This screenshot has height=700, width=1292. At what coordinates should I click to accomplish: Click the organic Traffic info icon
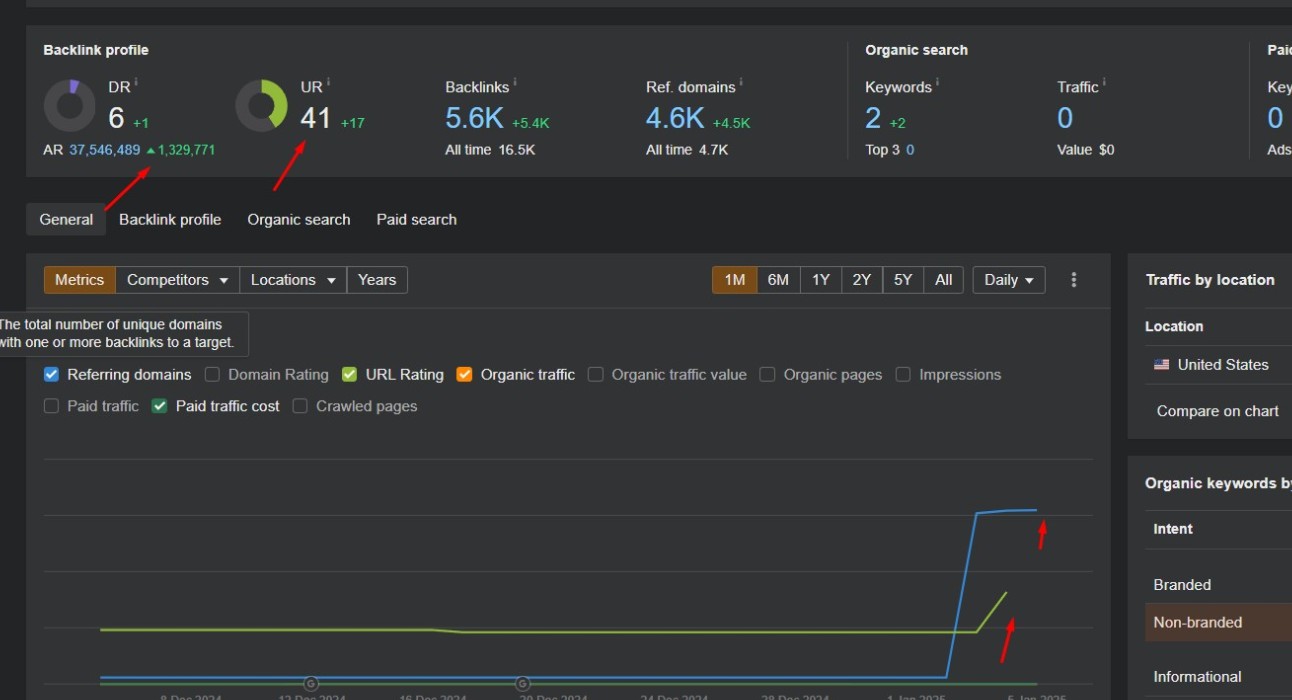[x=1104, y=82]
